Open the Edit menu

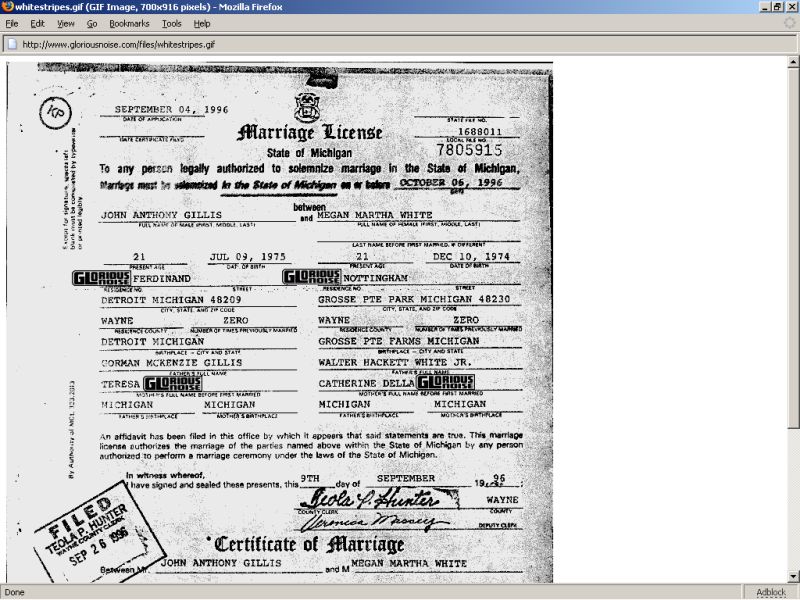click(x=37, y=23)
